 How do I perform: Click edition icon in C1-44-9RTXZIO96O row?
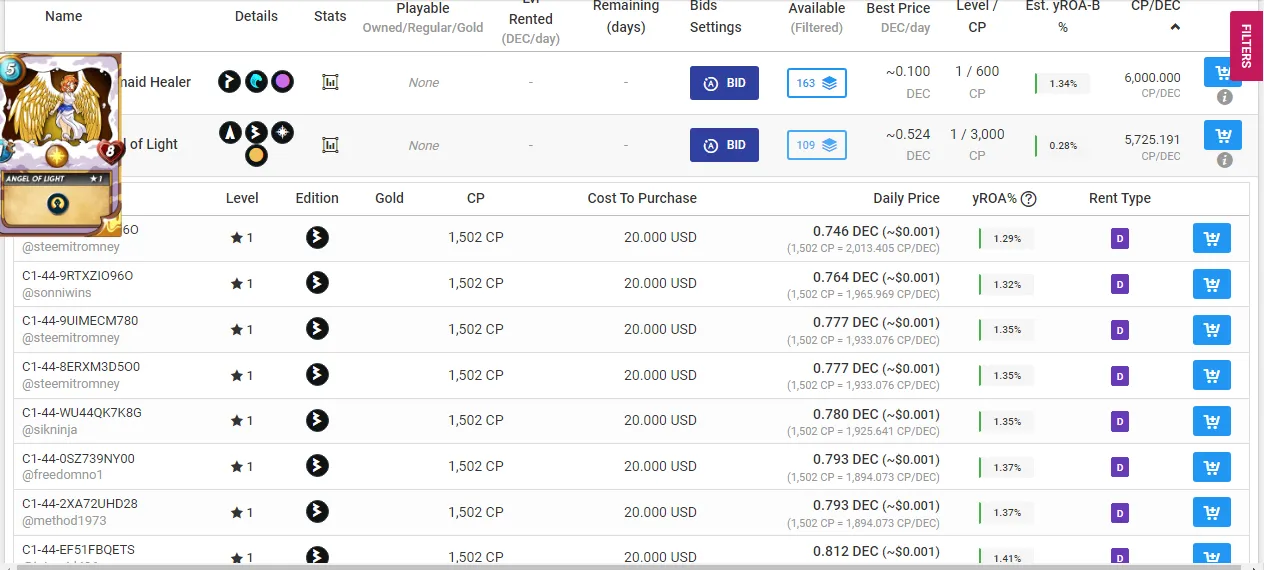coord(317,283)
